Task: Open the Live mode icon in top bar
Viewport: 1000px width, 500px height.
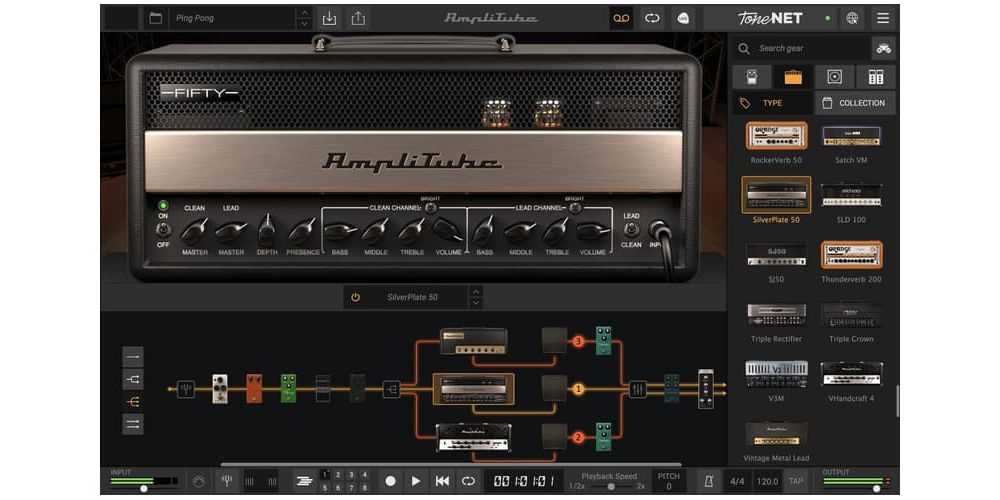Action: click(683, 18)
